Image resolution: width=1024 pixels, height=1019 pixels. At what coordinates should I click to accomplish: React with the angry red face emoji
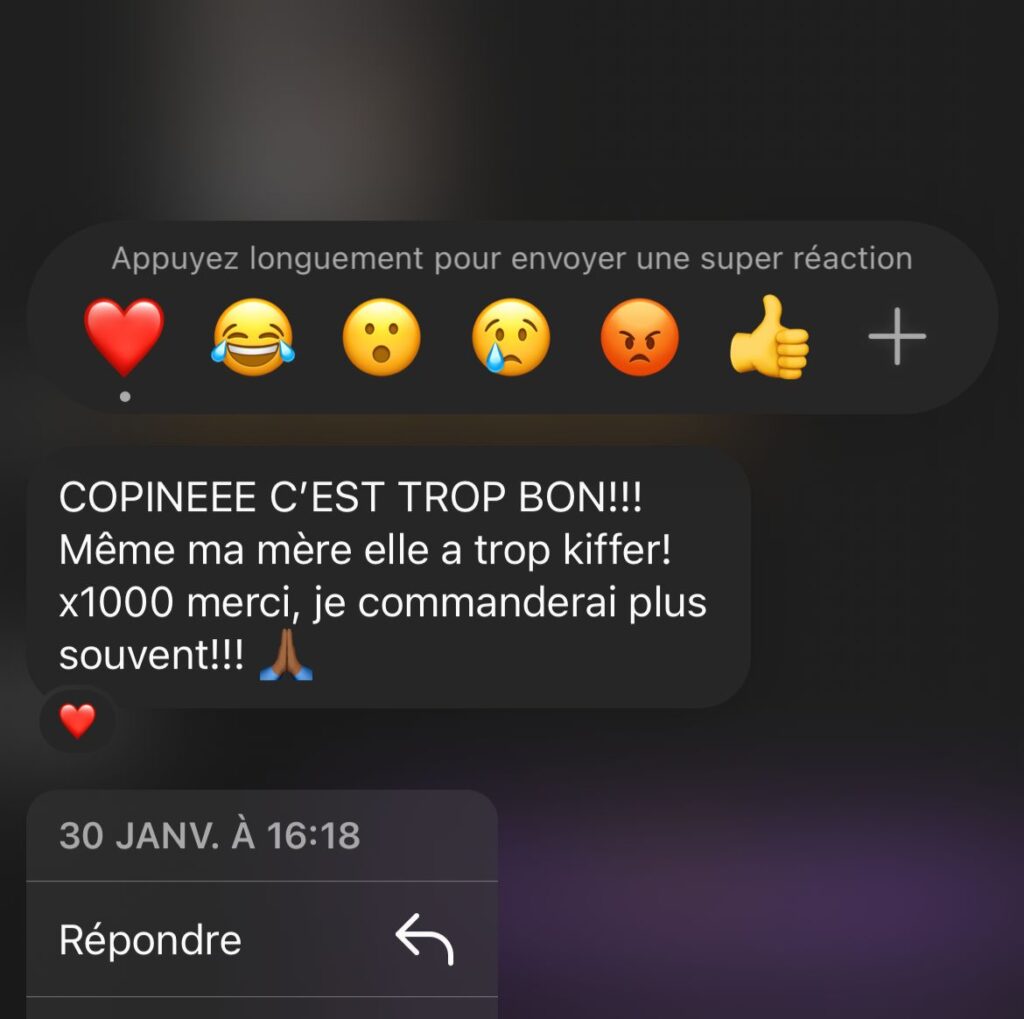(639, 337)
